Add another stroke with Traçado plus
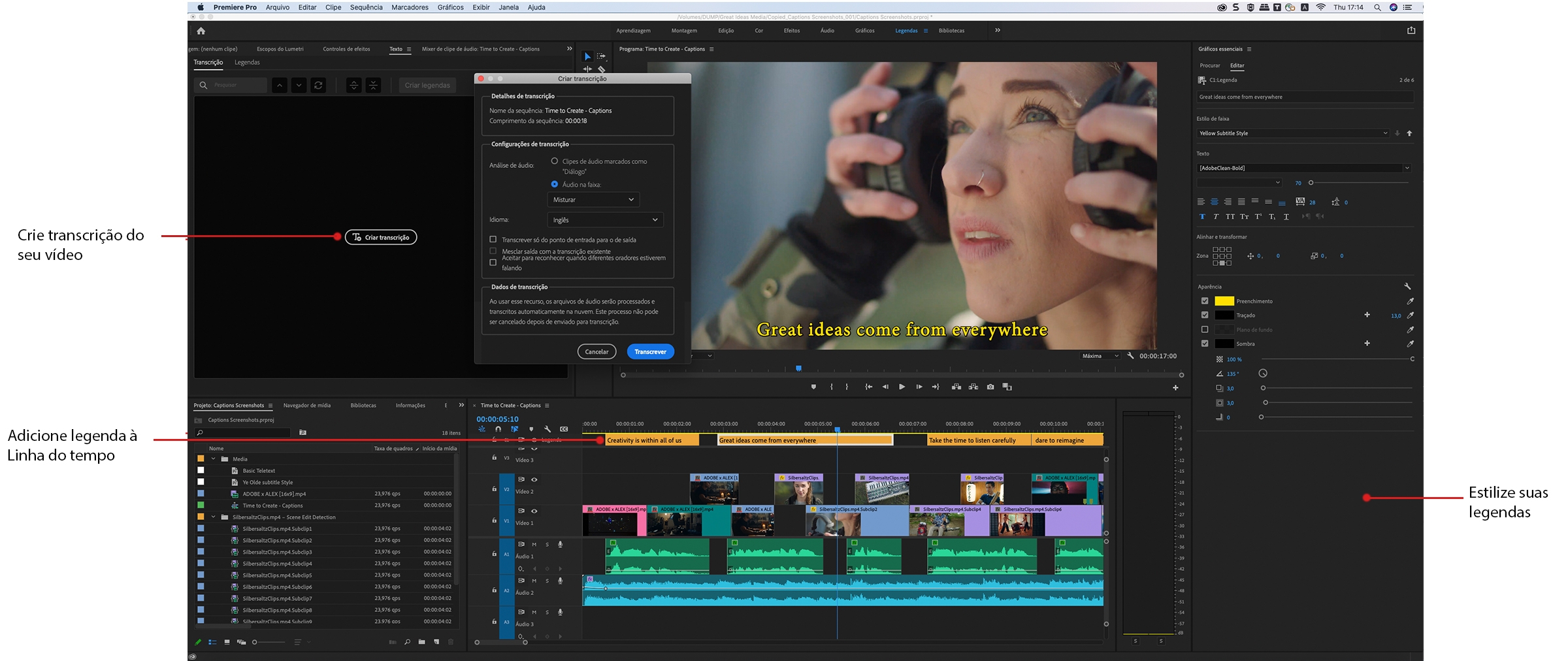This screenshot has height=661, width=1568. 1367,315
